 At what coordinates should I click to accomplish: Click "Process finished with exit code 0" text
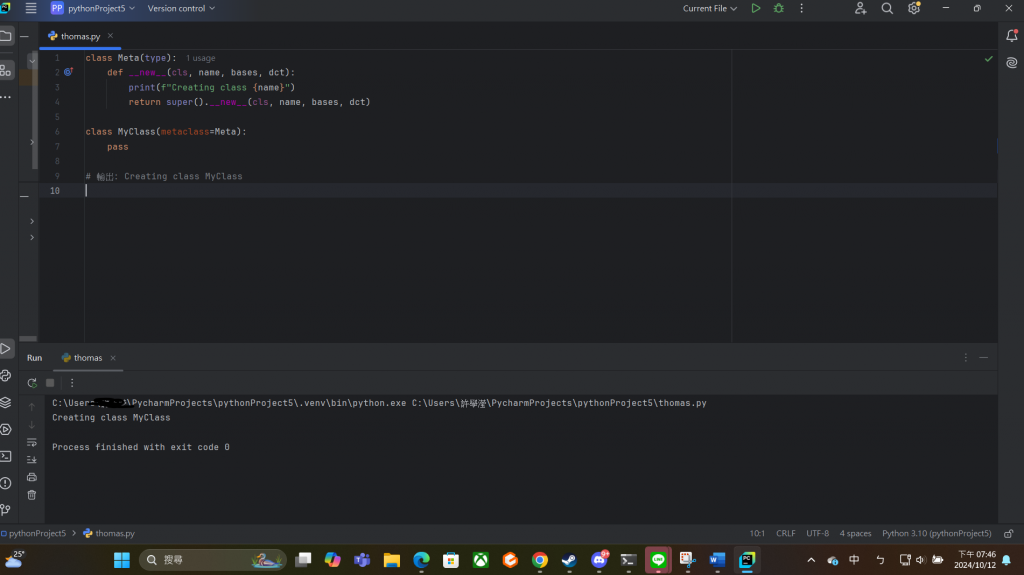click(141, 448)
